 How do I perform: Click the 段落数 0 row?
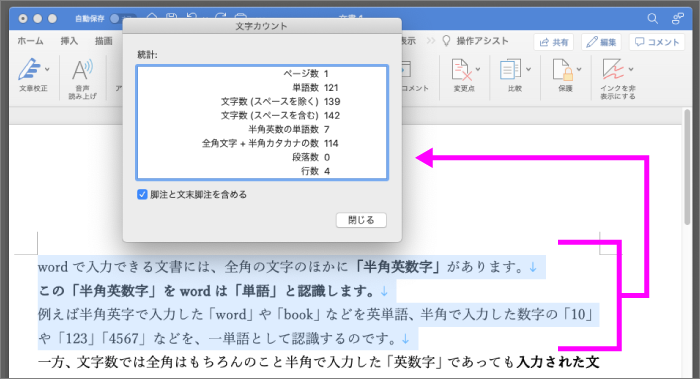[262, 157]
